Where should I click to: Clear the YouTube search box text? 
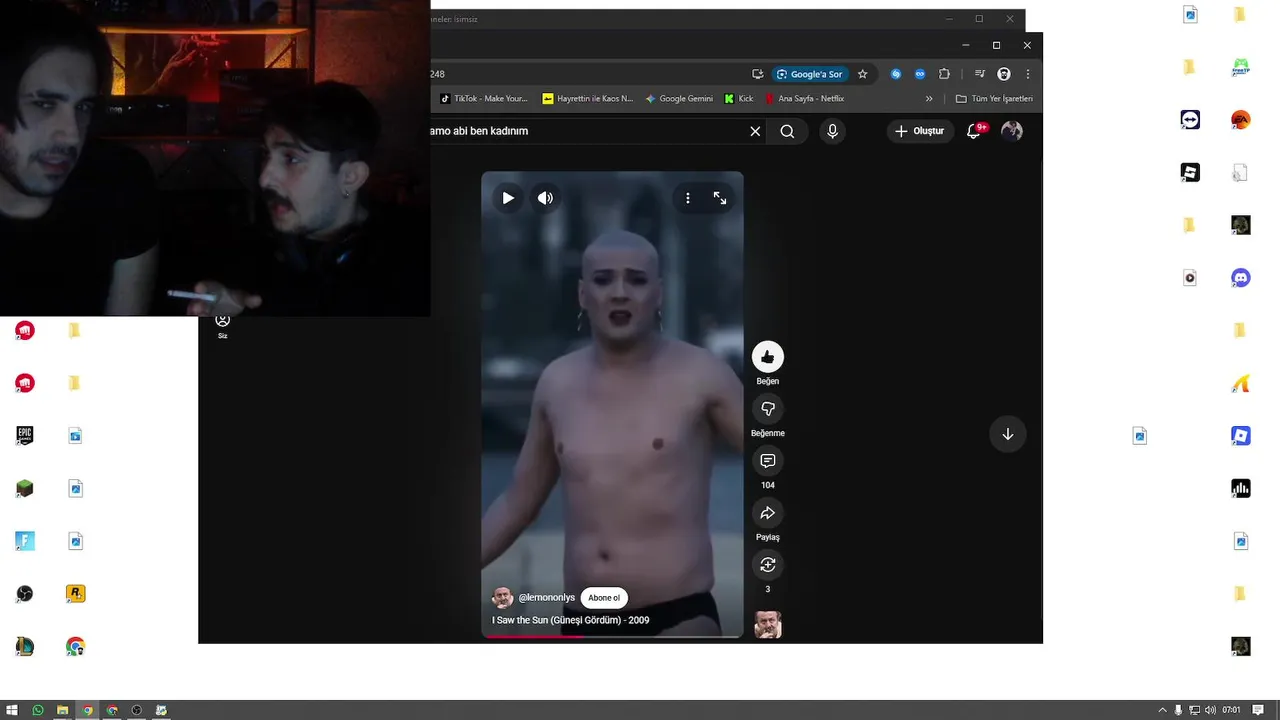tap(755, 131)
